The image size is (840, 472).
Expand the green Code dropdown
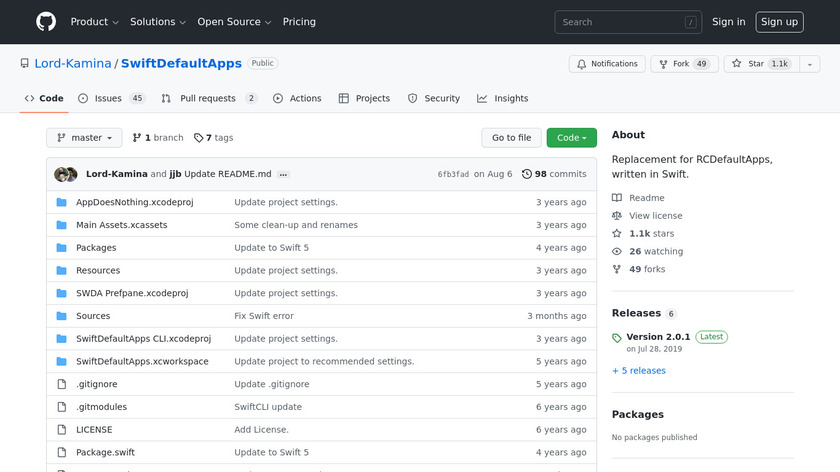(571, 138)
